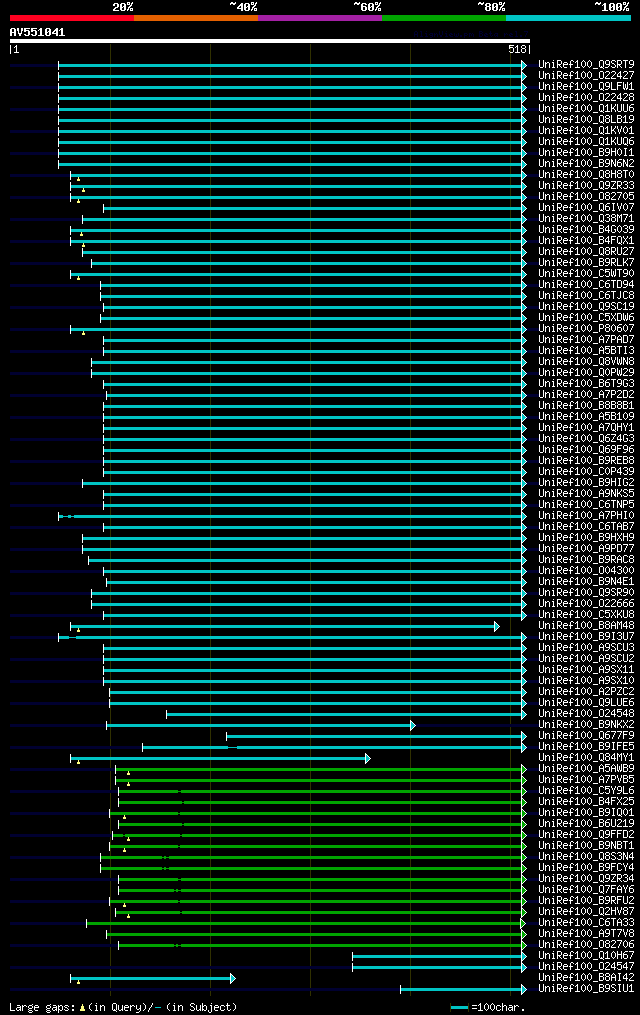Click the UniRef100_Q6IV07 label
640x1015 pixels.
click(x=586, y=208)
